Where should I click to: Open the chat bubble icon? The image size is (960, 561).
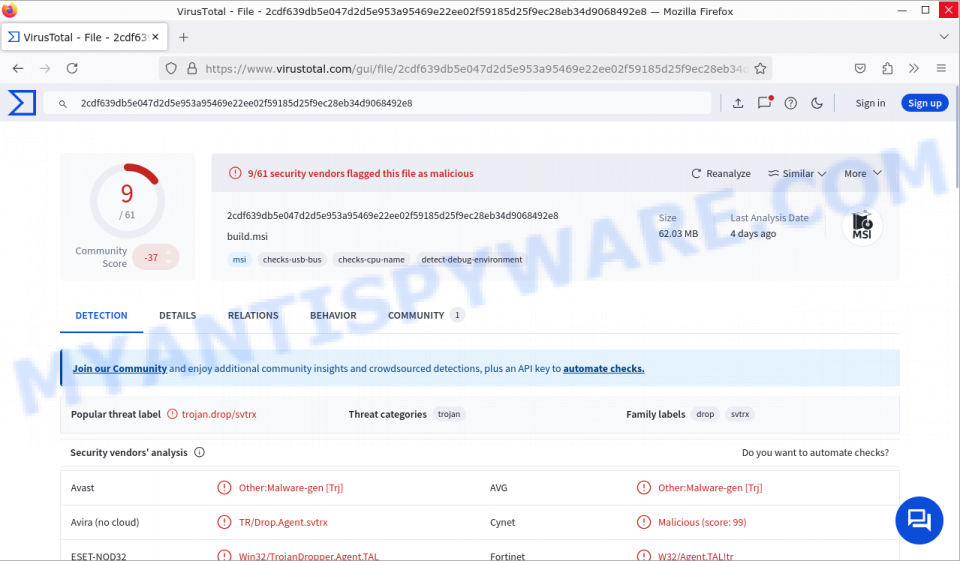tap(918, 520)
